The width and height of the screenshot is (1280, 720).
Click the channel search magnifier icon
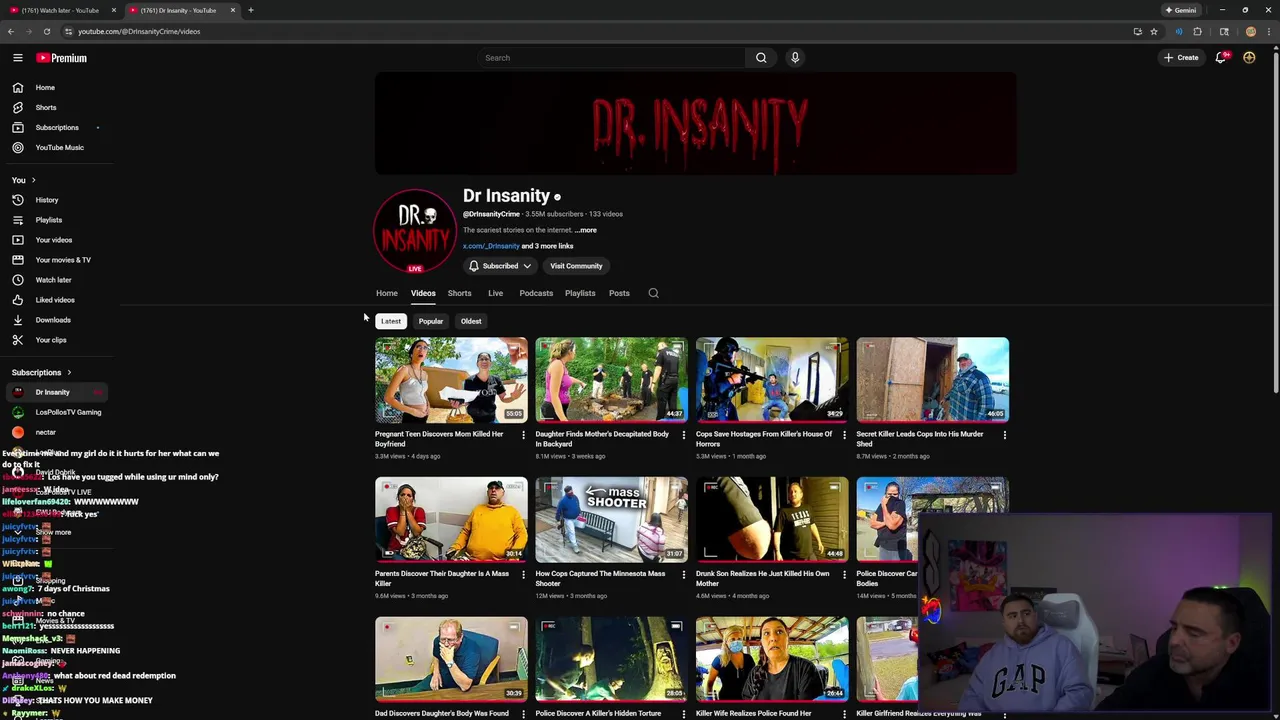tap(653, 293)
